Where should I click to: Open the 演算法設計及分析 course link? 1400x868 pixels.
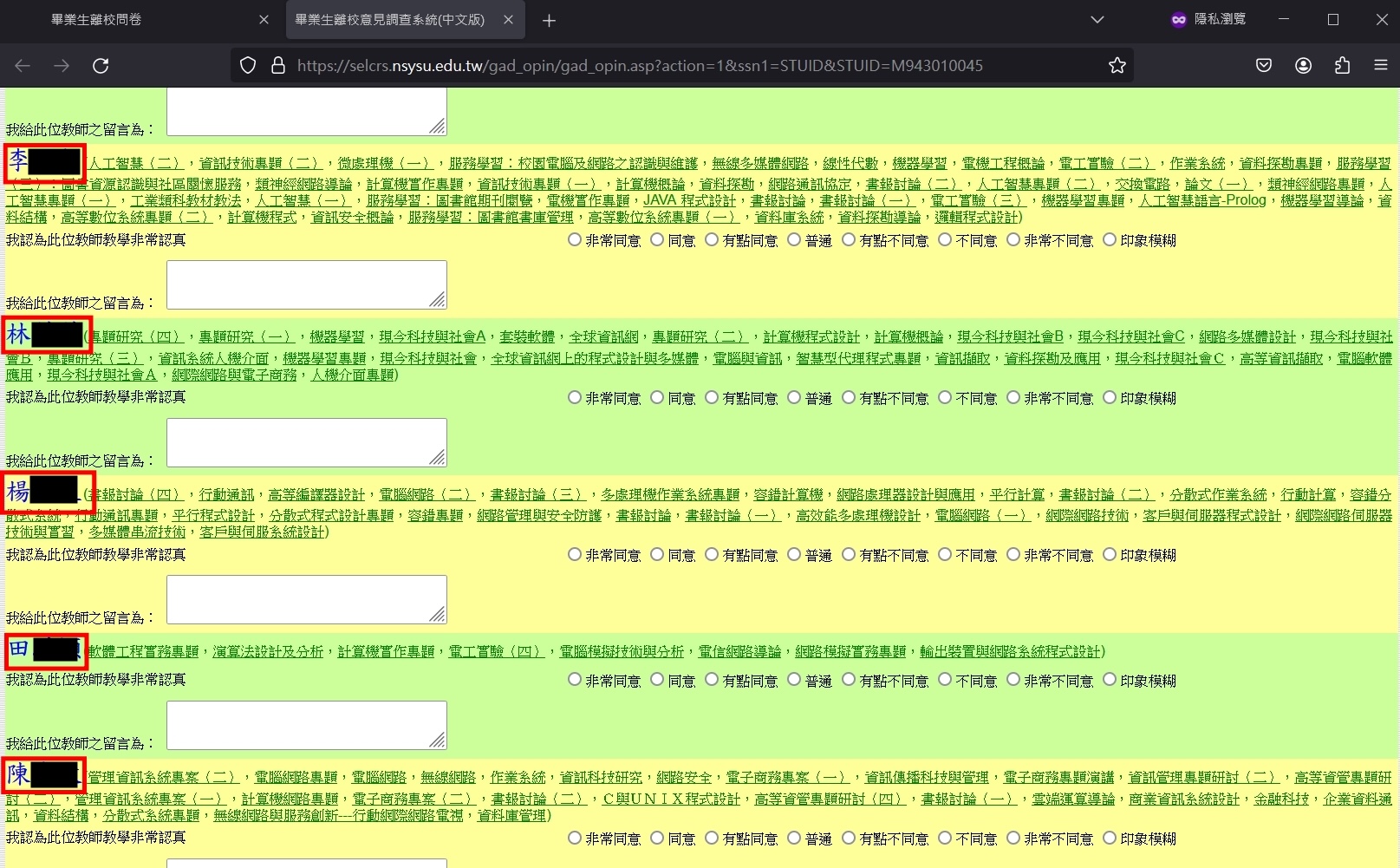point(268,651)
